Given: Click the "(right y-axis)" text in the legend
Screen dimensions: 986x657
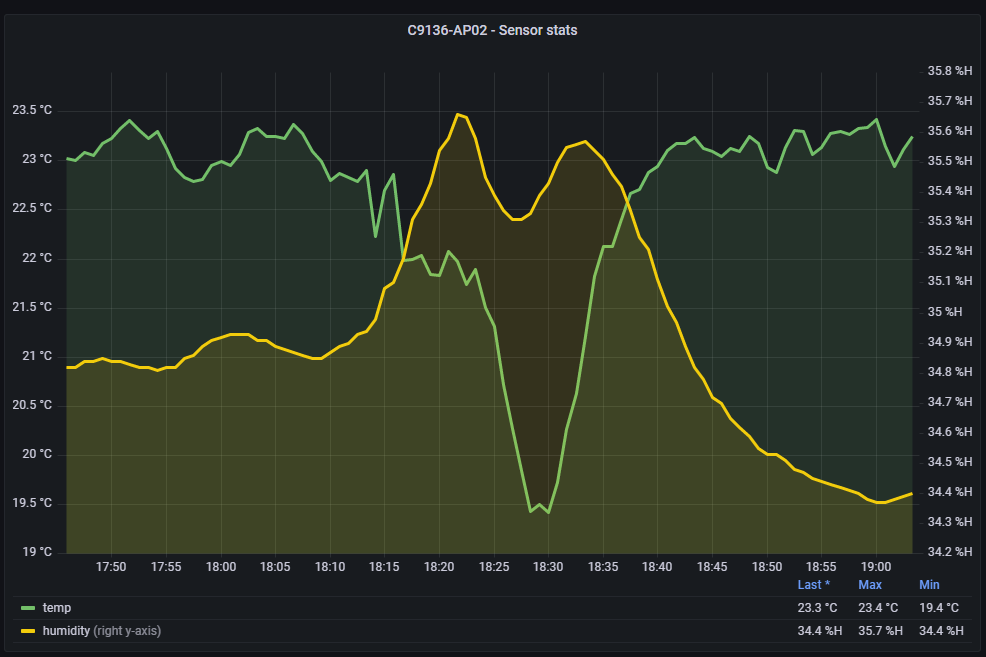Looking at the screenshot, I should tap(127, 631).
